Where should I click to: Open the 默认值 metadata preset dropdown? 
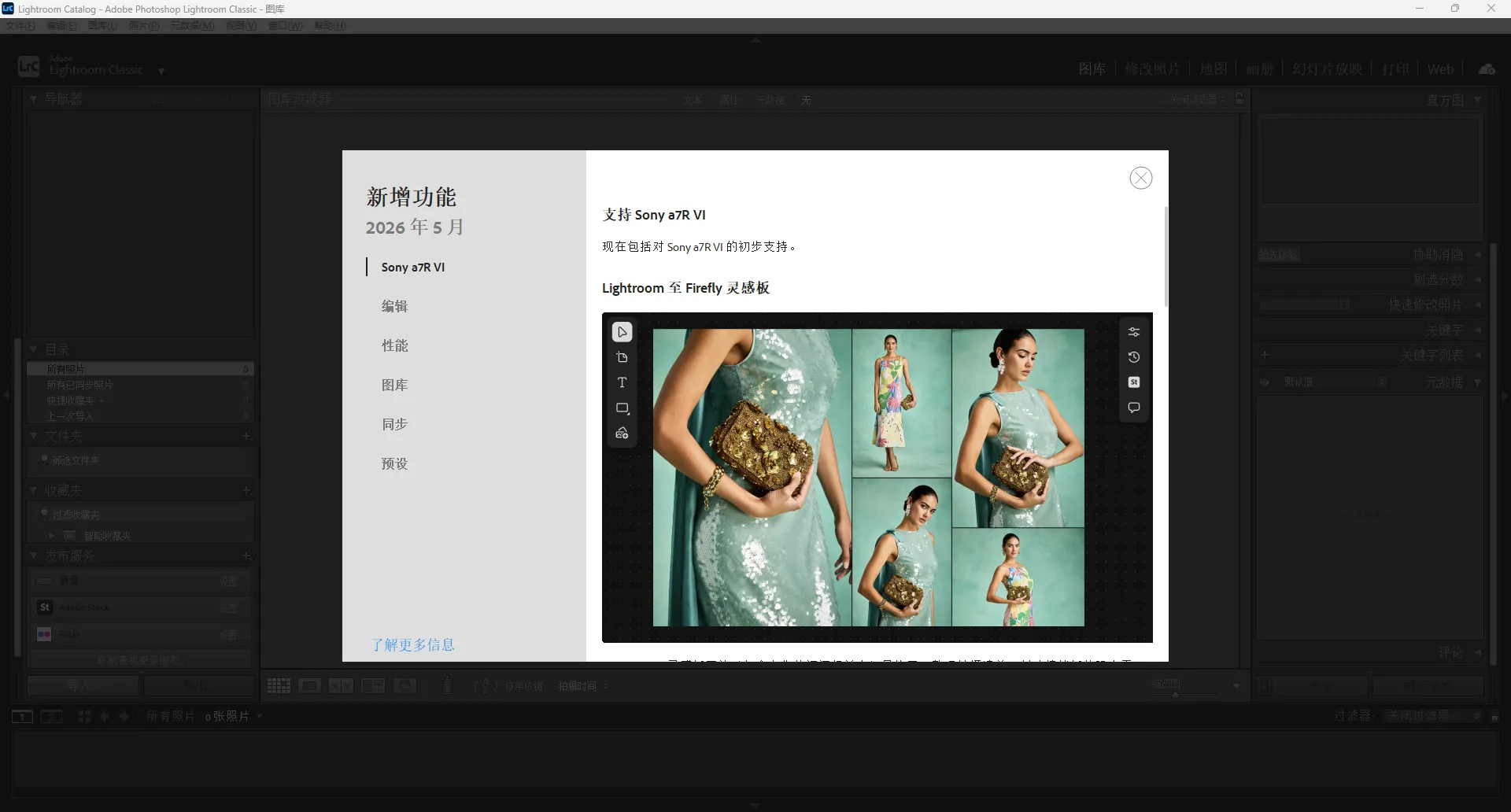pyautogui.click(x=1336, y=382)
